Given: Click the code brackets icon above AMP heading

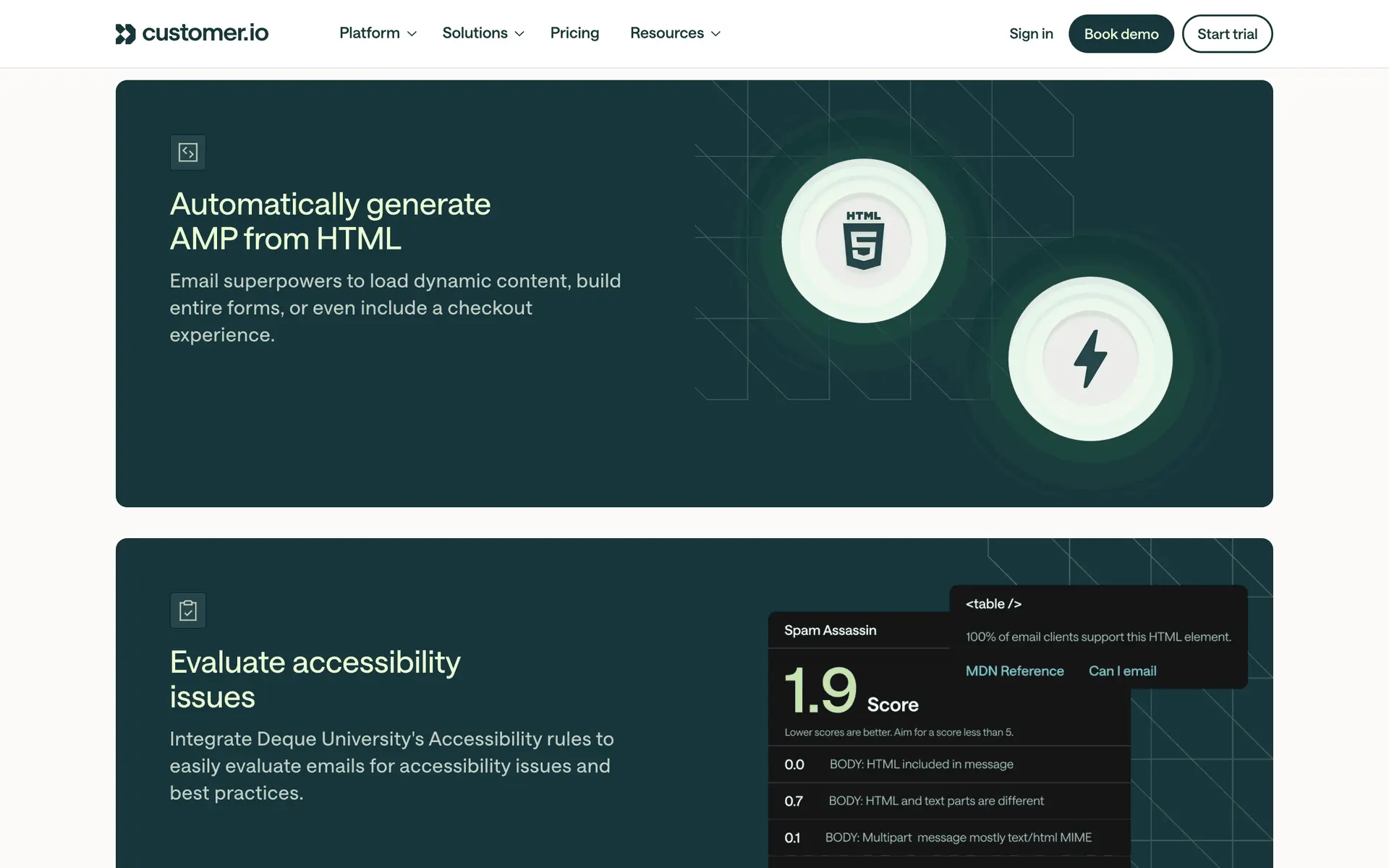Looking at the screenshot, I should [188, 153].
